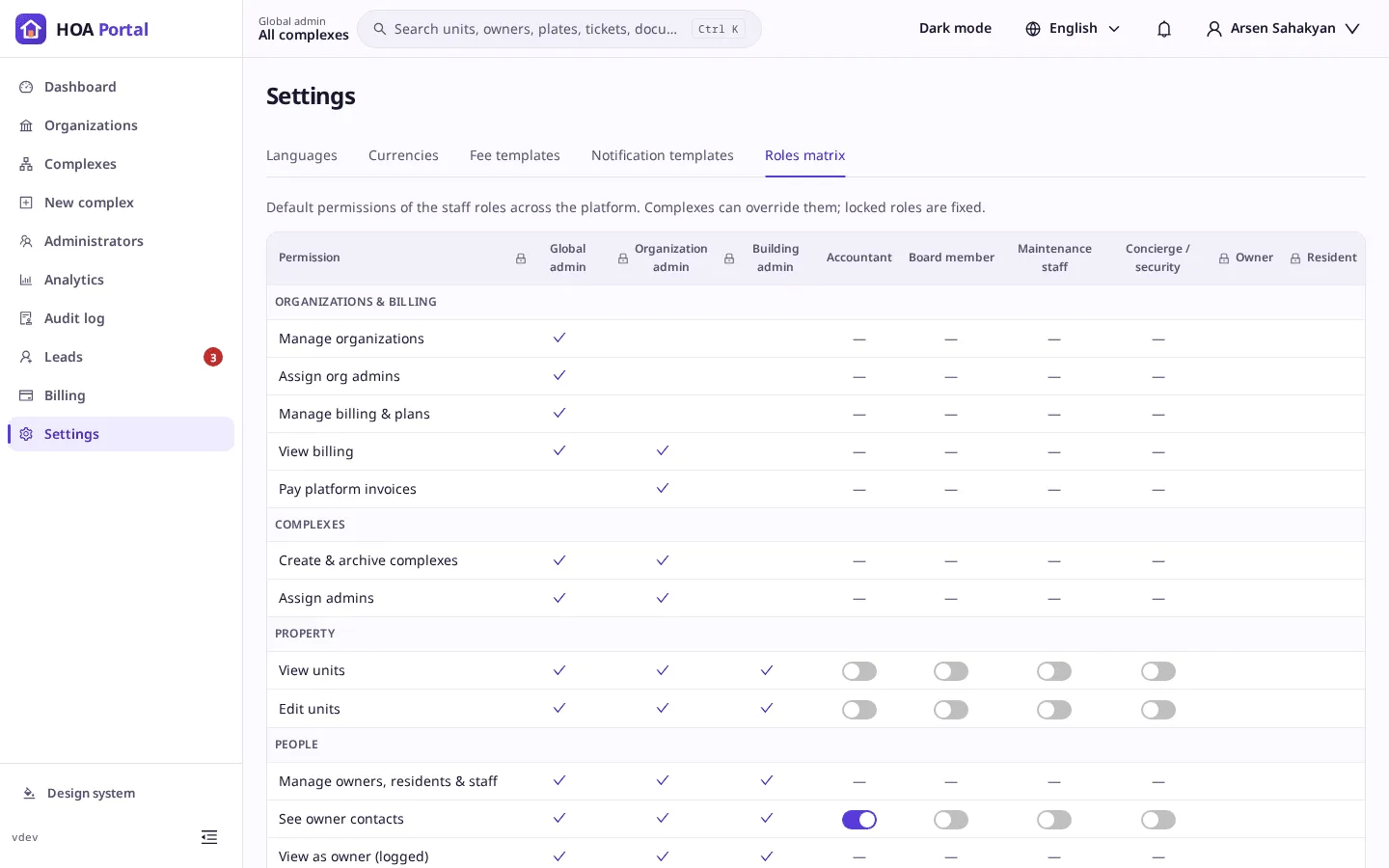Image resolution: width=1389 pixels, height=868 pixels.
Task: Enable See owner contacts for Board member
Action: [x=951, y=820]
